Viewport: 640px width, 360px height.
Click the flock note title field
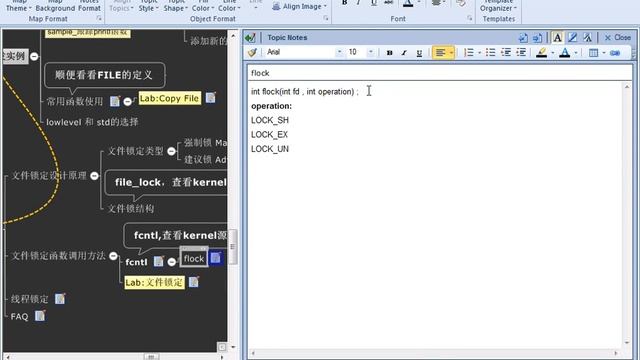click(x=440, y=73)
